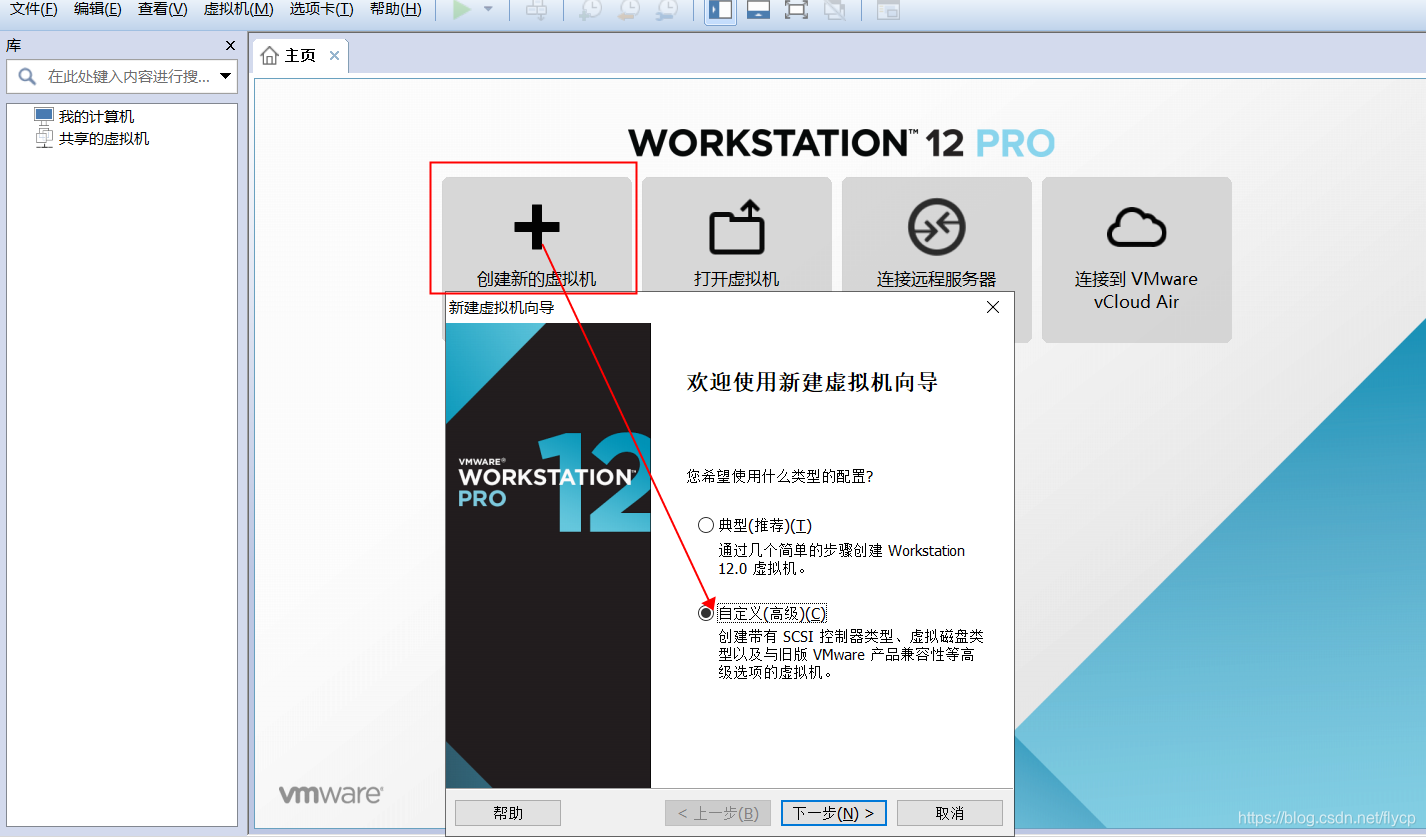Click the 取消 button in wizard
Viewport: 1426px width, 837px height.
pos(950,813)
